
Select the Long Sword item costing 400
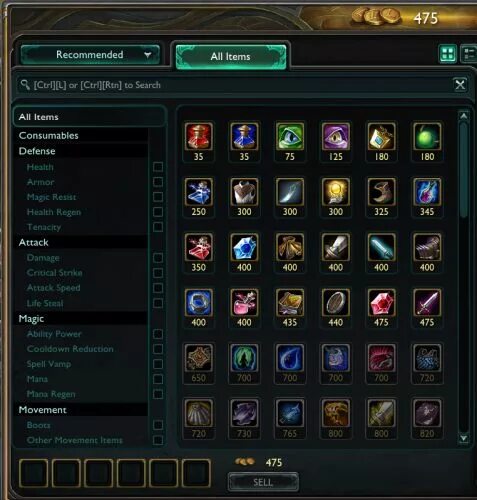[x=335, y=247]
